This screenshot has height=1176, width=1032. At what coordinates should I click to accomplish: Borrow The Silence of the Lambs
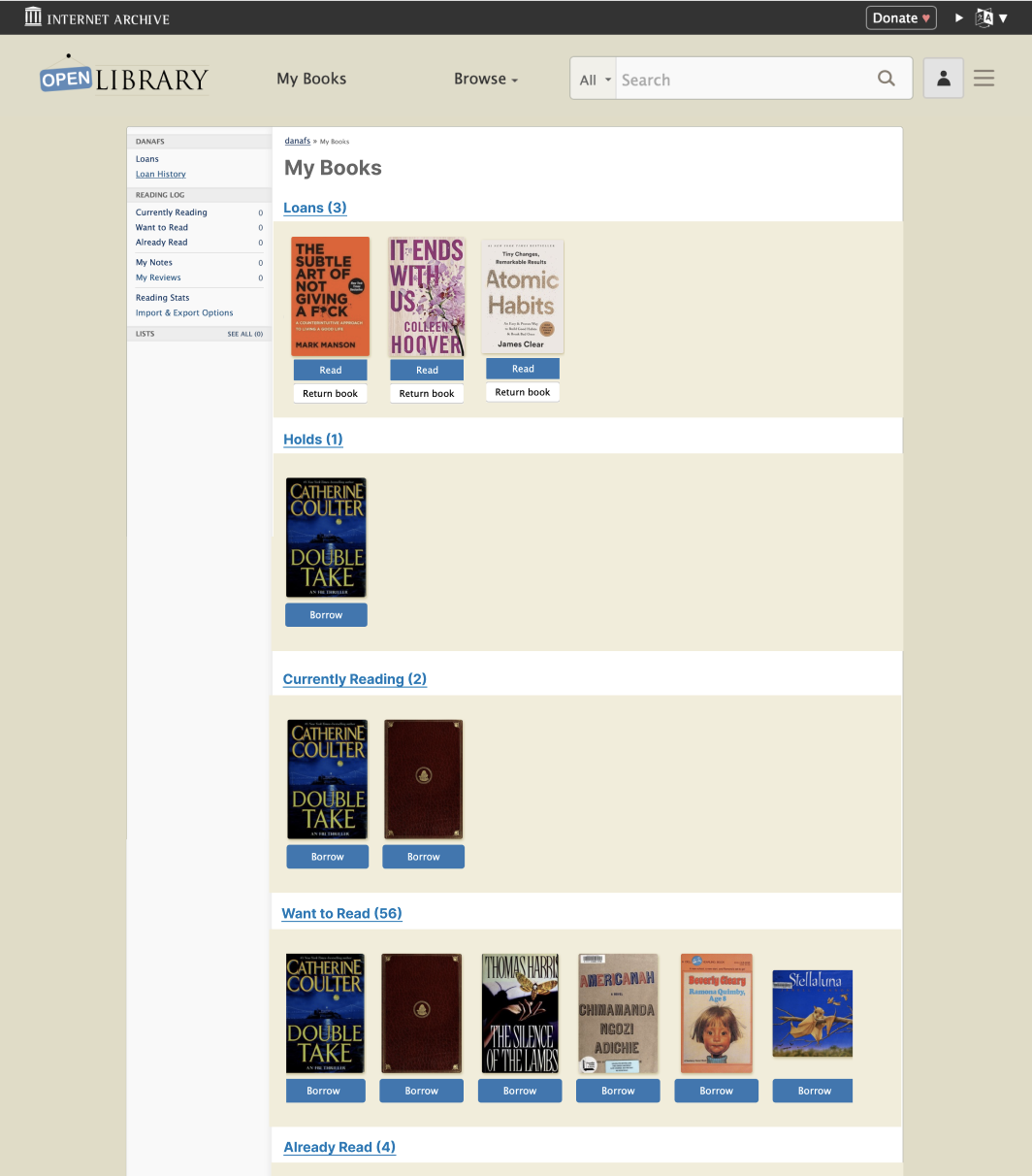coord(520,1091)
